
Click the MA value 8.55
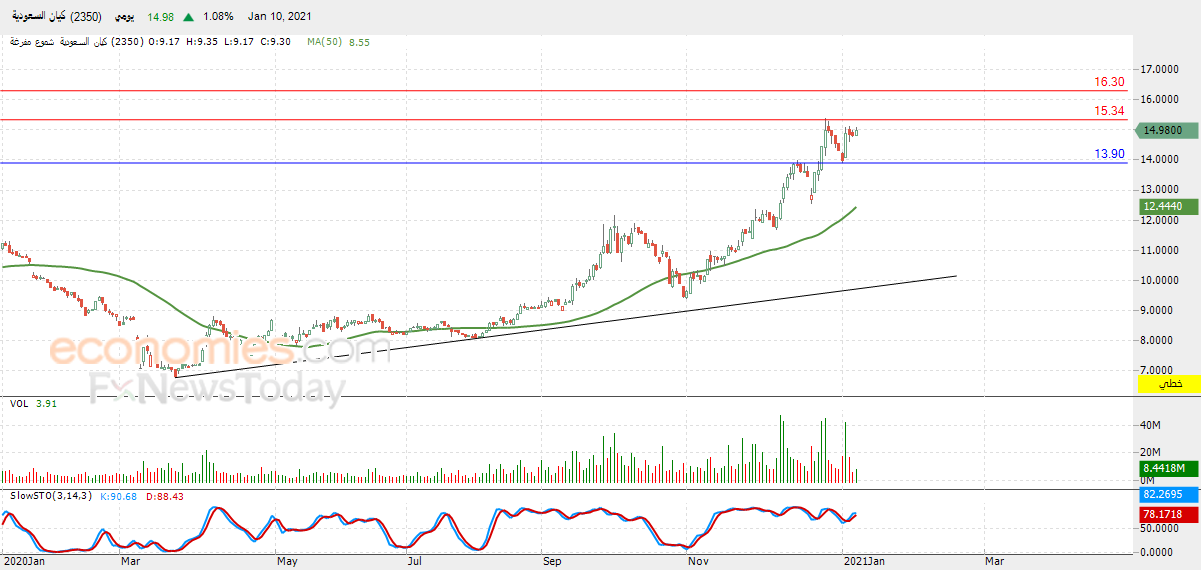(x=360, y=42)
